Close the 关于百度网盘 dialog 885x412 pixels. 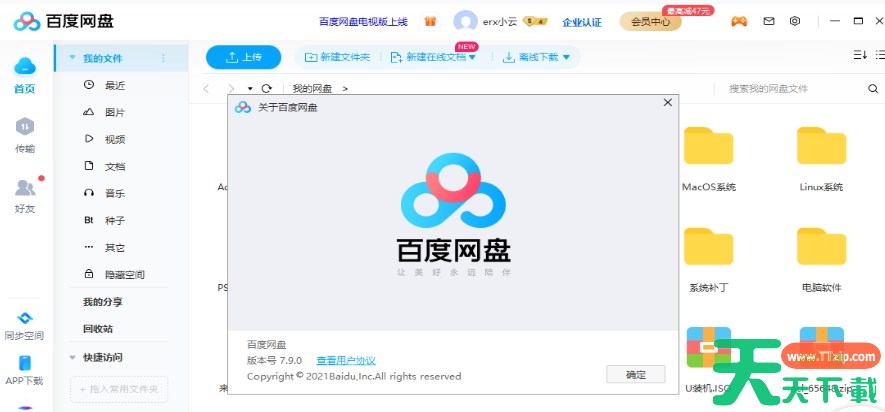click(x=668, y=103)
